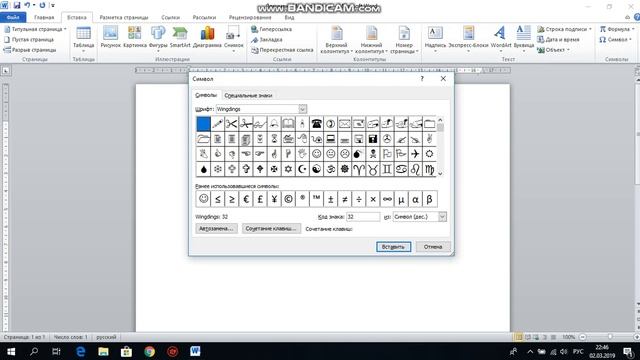Image resolution: width=640 pixels, height=360 pixels.
Task: Open the Рассылки ribbon tab
Action: click(x=204, y=18)
